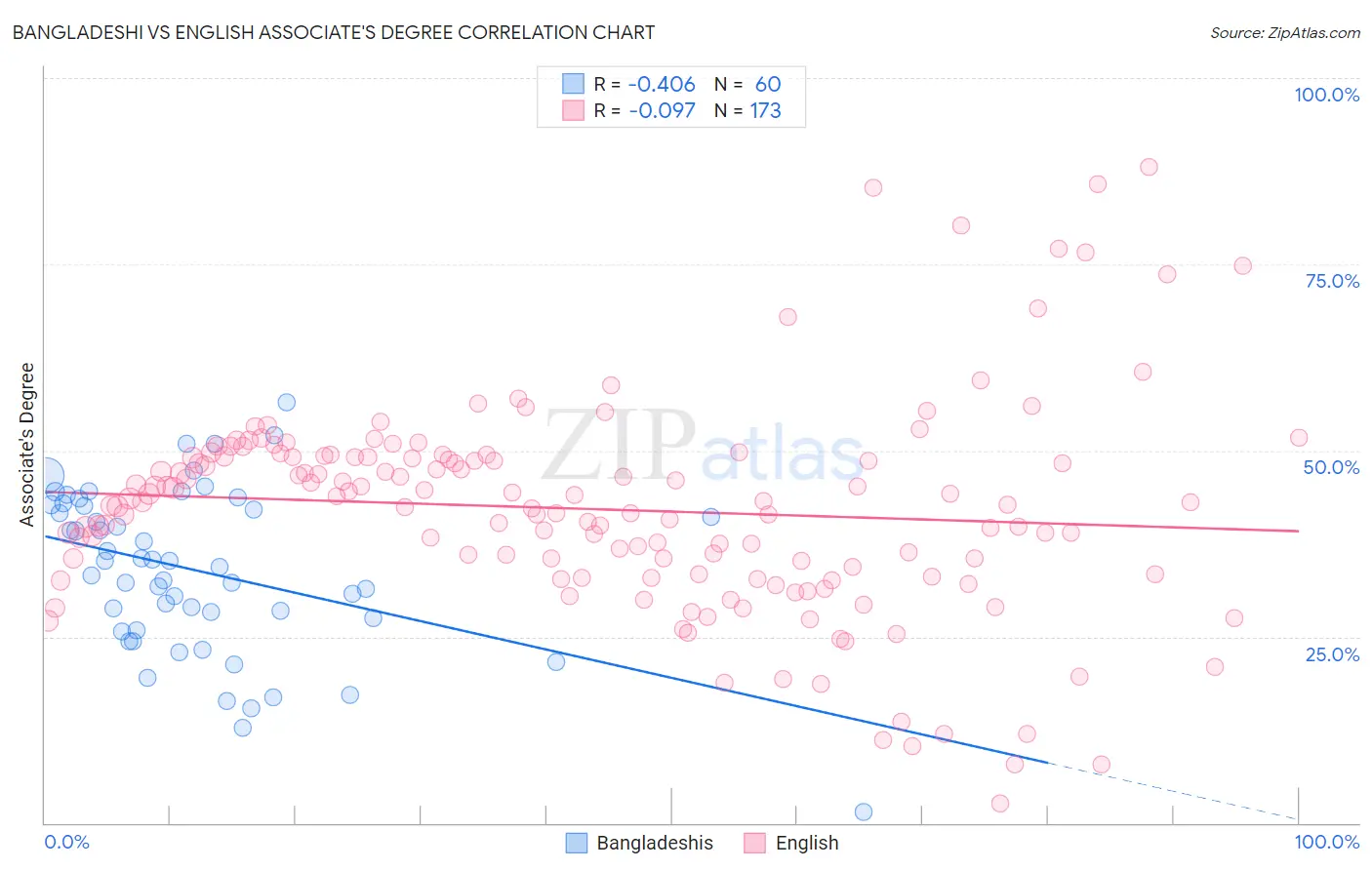Click the 100.0% x-axis label

1327,842
